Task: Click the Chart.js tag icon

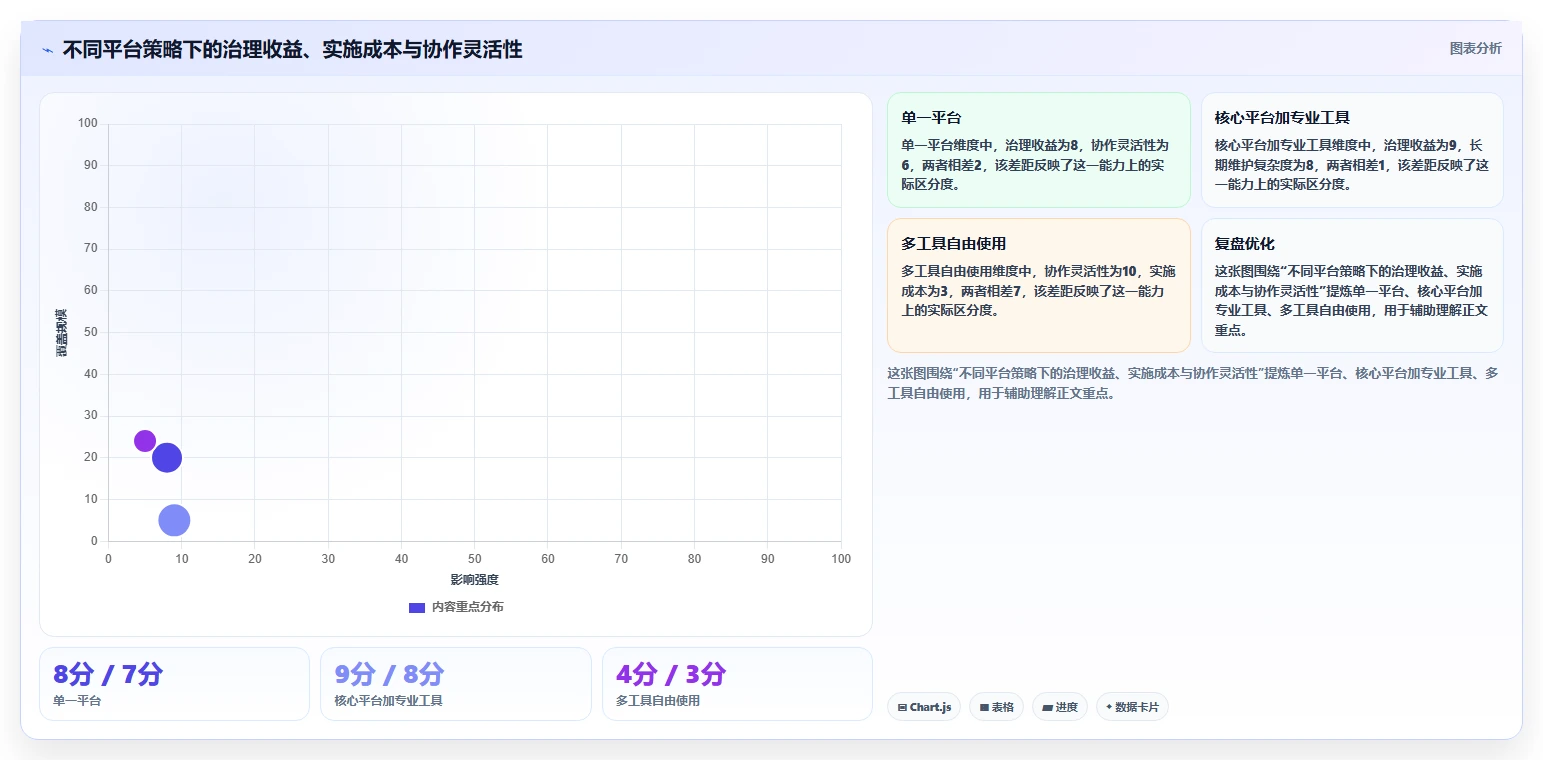Action: (902, 707)
